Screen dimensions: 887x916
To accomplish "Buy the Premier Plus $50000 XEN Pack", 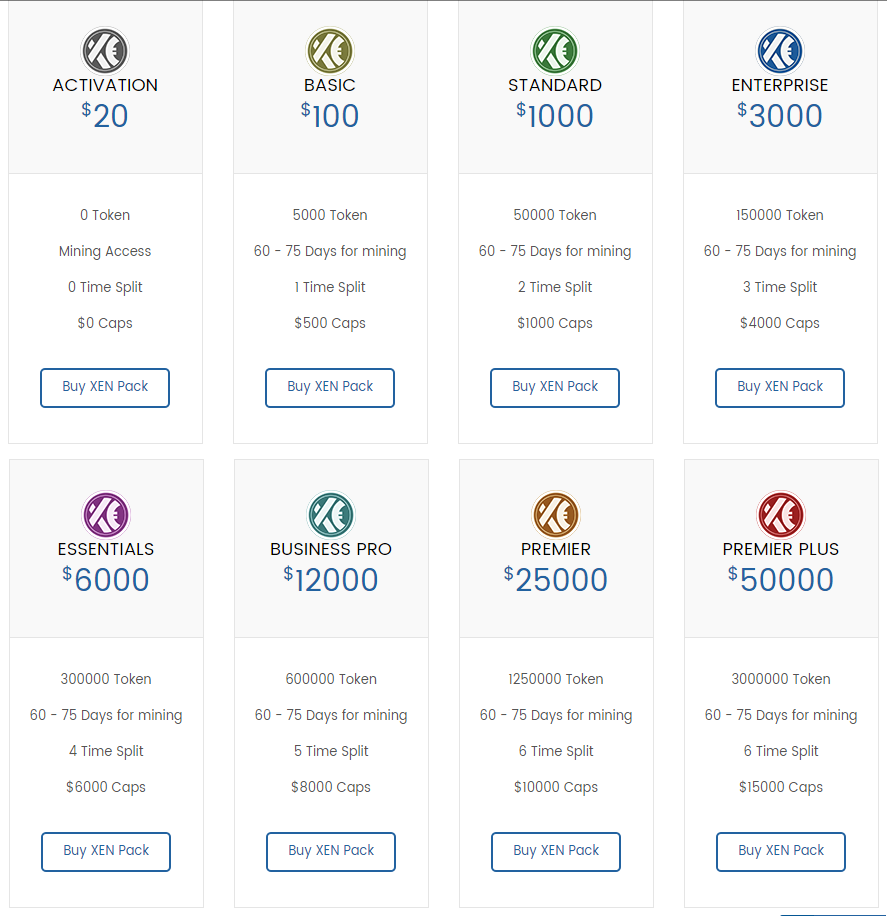I will point(781,852).
